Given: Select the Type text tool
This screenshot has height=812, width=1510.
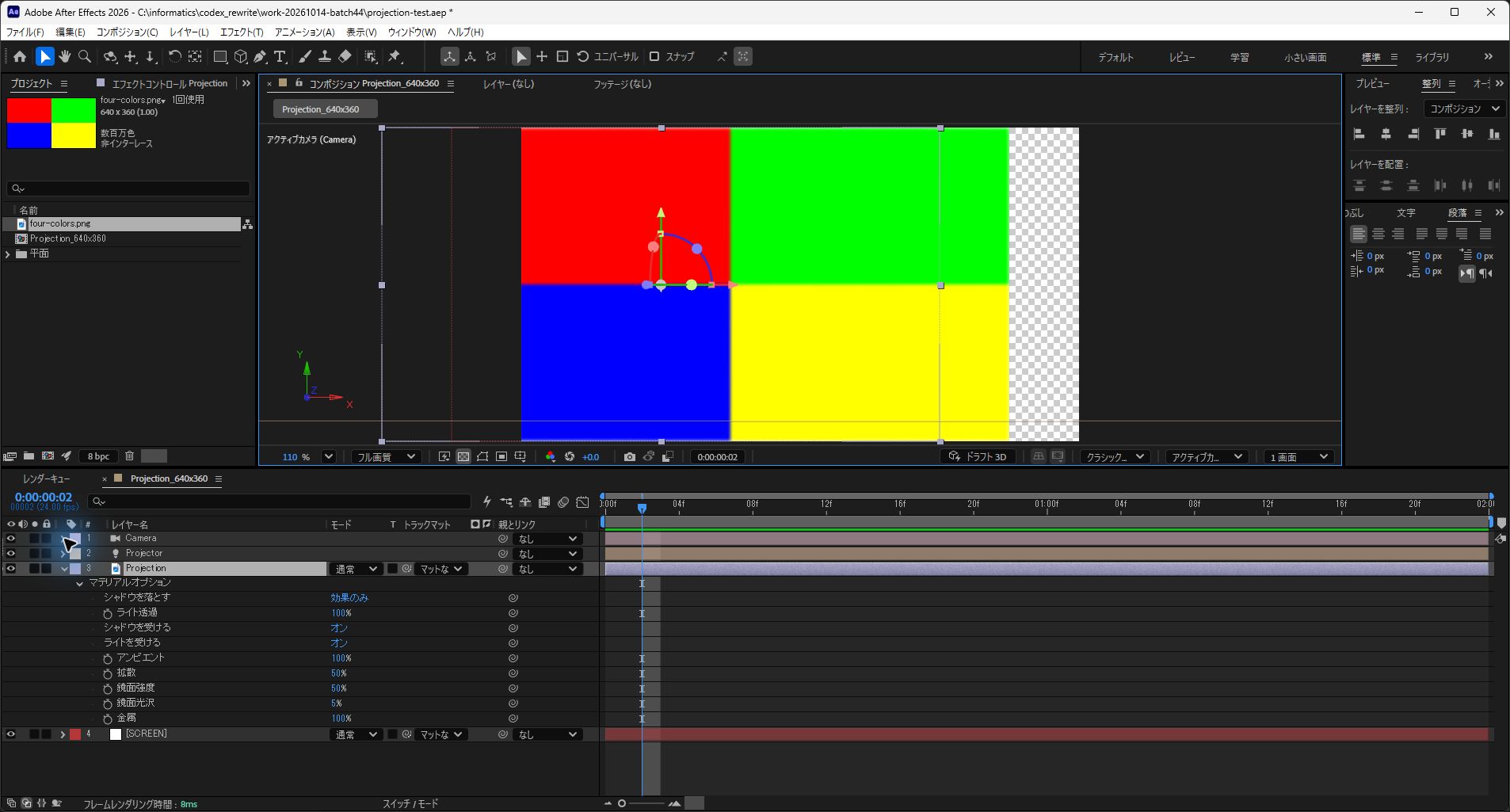Looking at the screenshot, I should coord(280,57).
